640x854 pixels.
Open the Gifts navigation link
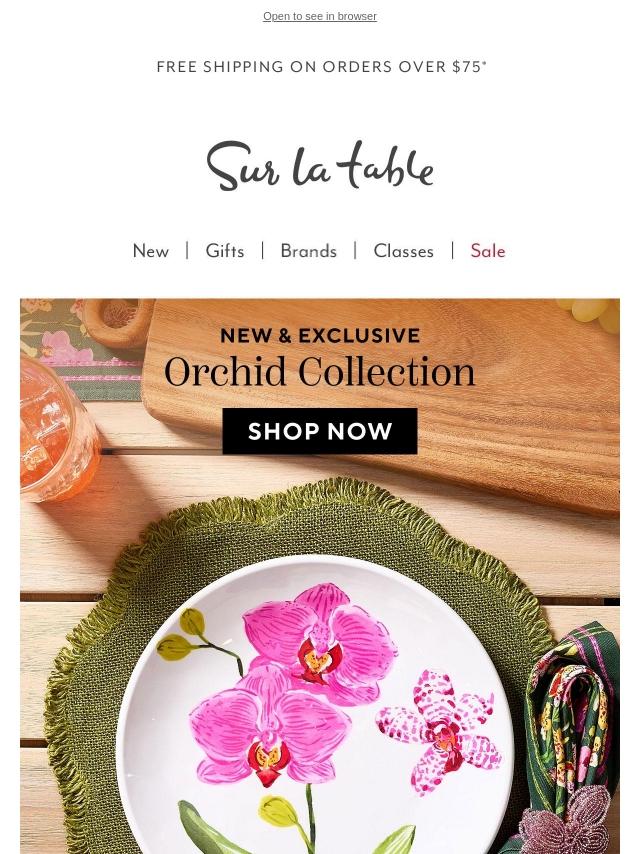click(x=225, y=251)
